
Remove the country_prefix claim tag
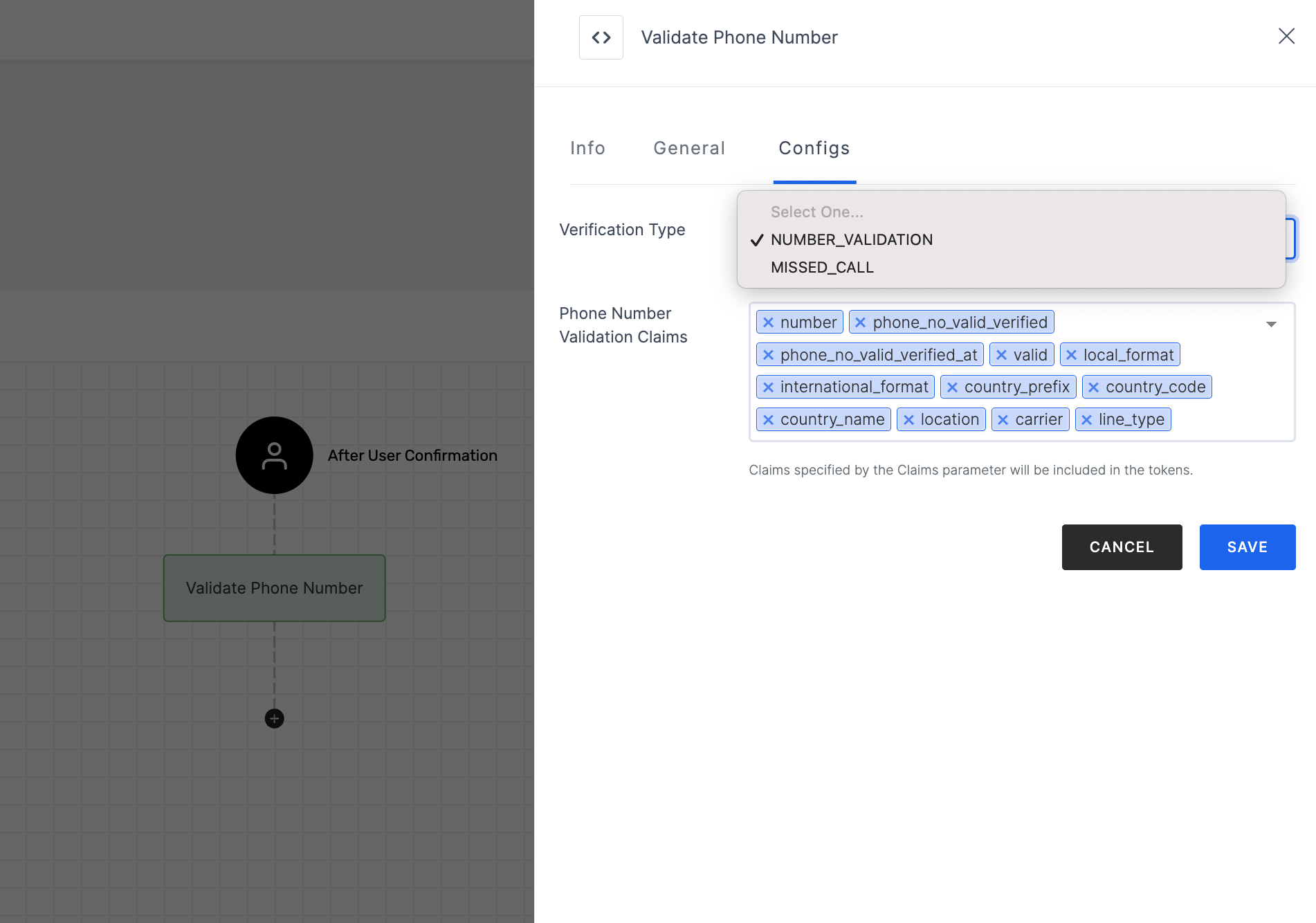pyautogui.click(x=952, y=387)
